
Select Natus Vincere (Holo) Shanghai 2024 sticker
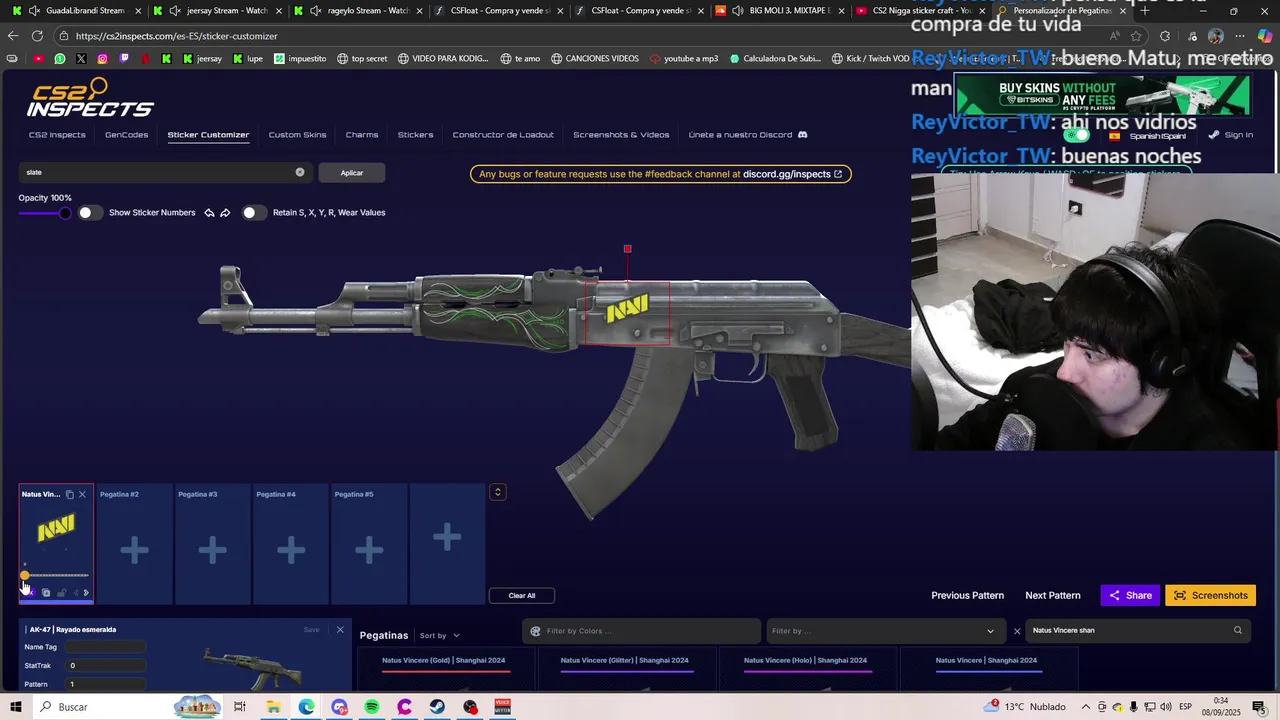click(x=806, y=669)
